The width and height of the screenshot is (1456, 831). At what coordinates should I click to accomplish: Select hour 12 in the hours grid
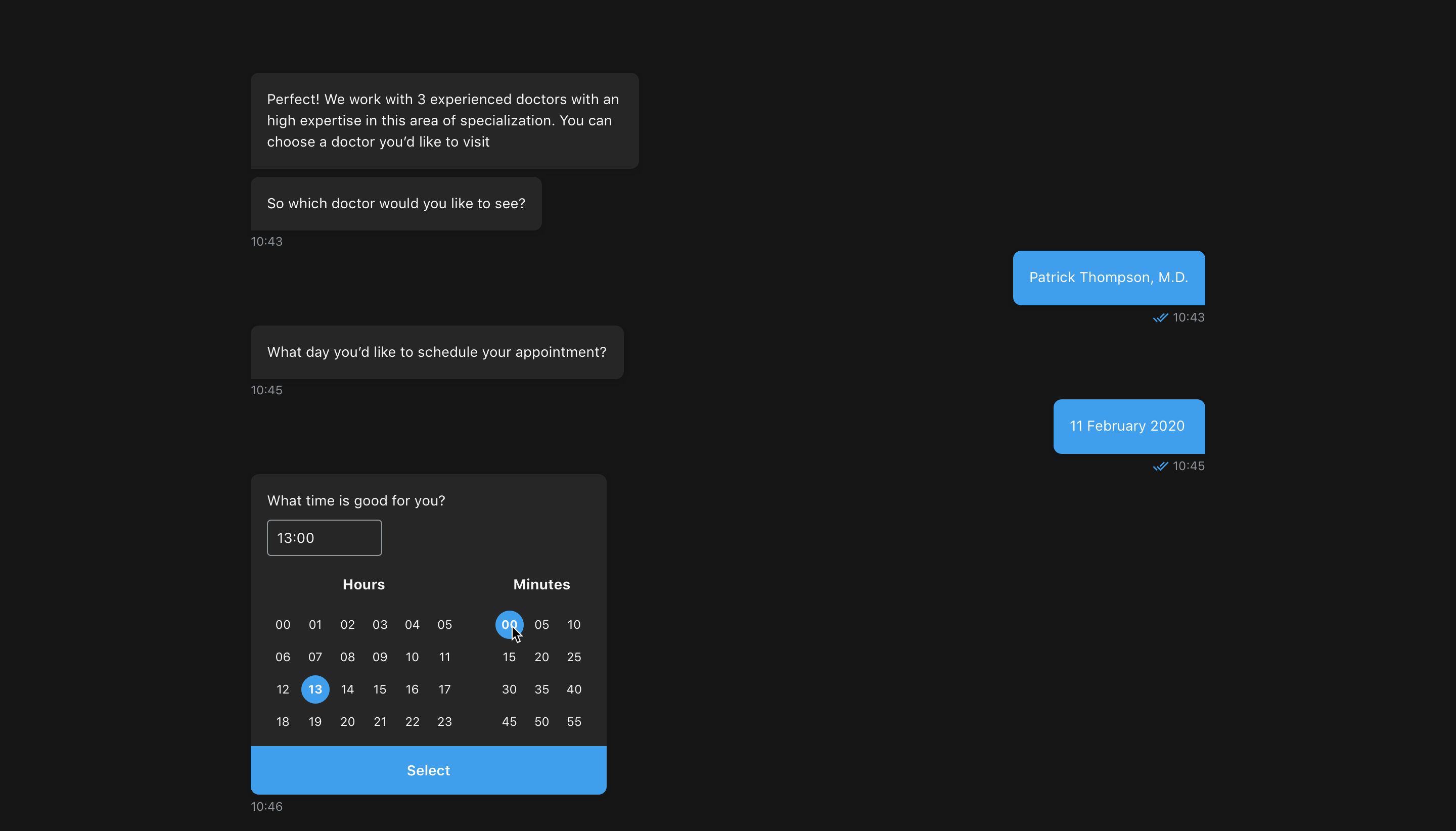click(x=283, y=689)
